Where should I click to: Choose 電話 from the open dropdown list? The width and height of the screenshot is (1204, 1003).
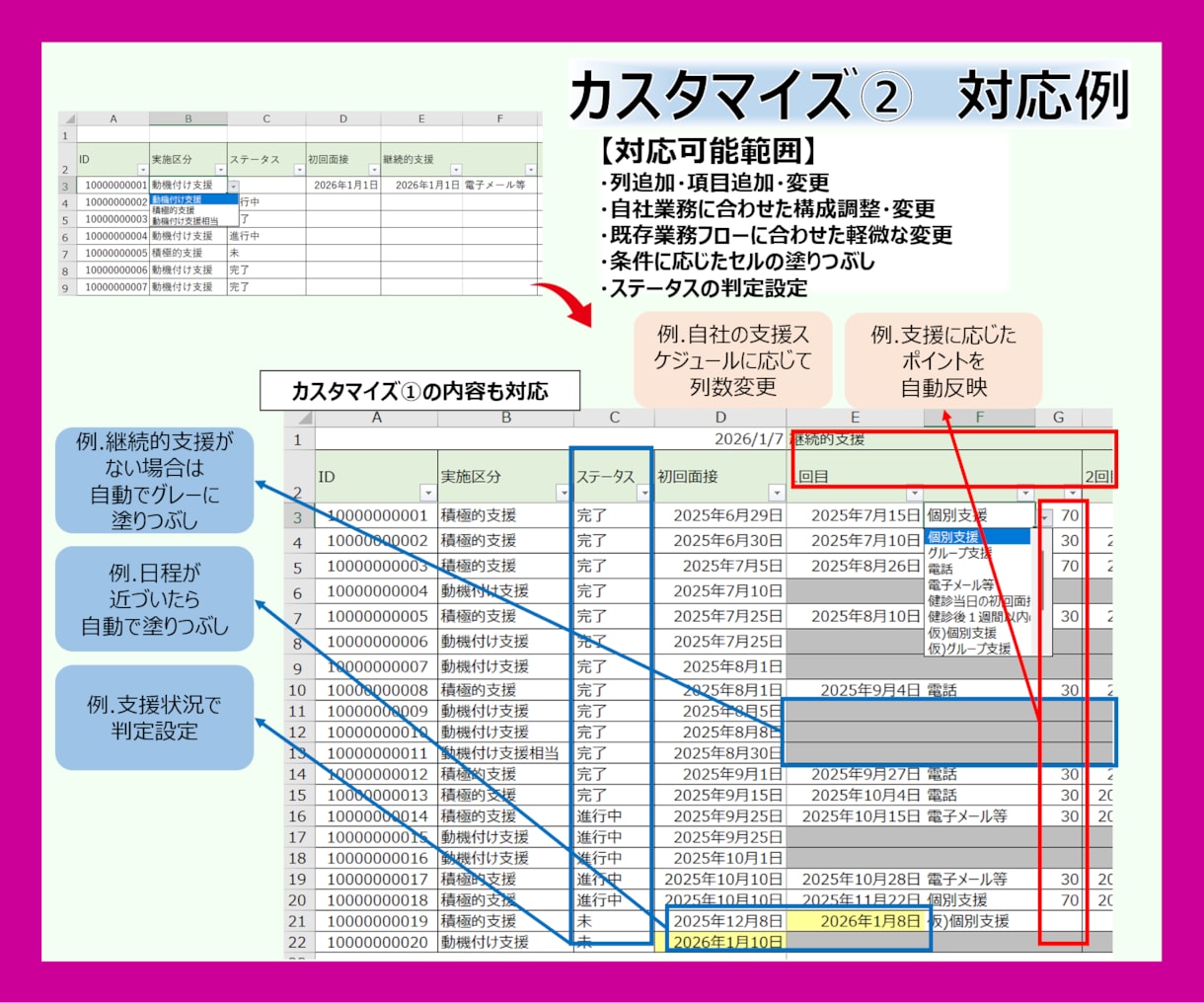point(978,569)
